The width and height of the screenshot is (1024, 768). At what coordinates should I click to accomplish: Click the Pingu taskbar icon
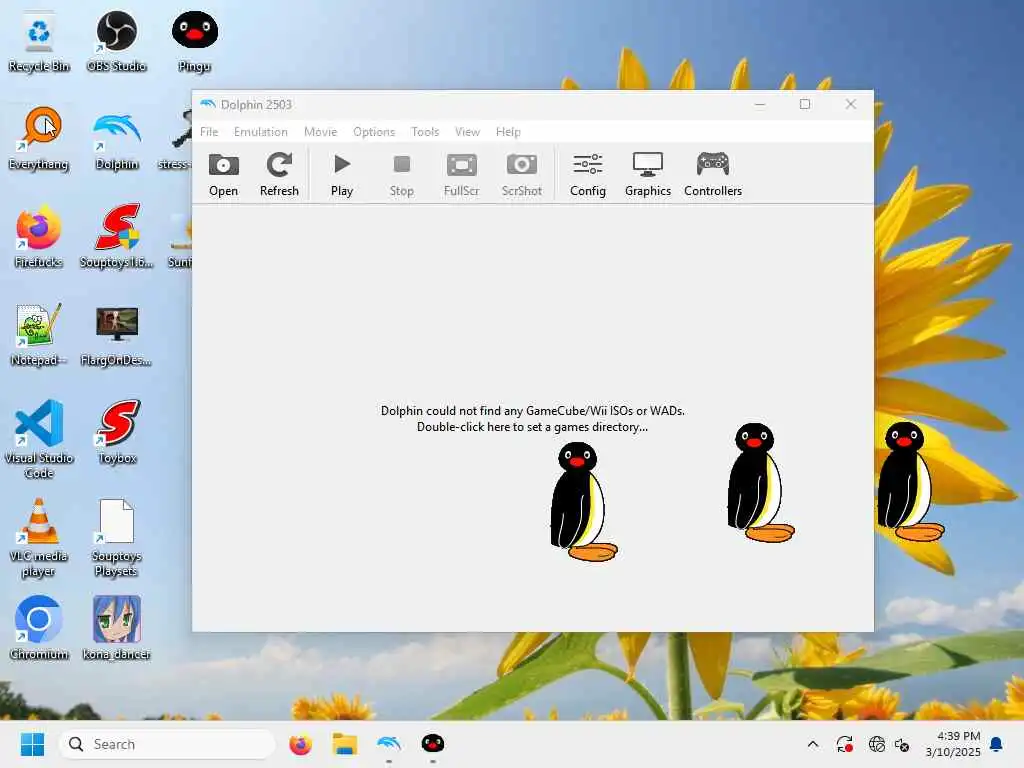coord(433,744)
